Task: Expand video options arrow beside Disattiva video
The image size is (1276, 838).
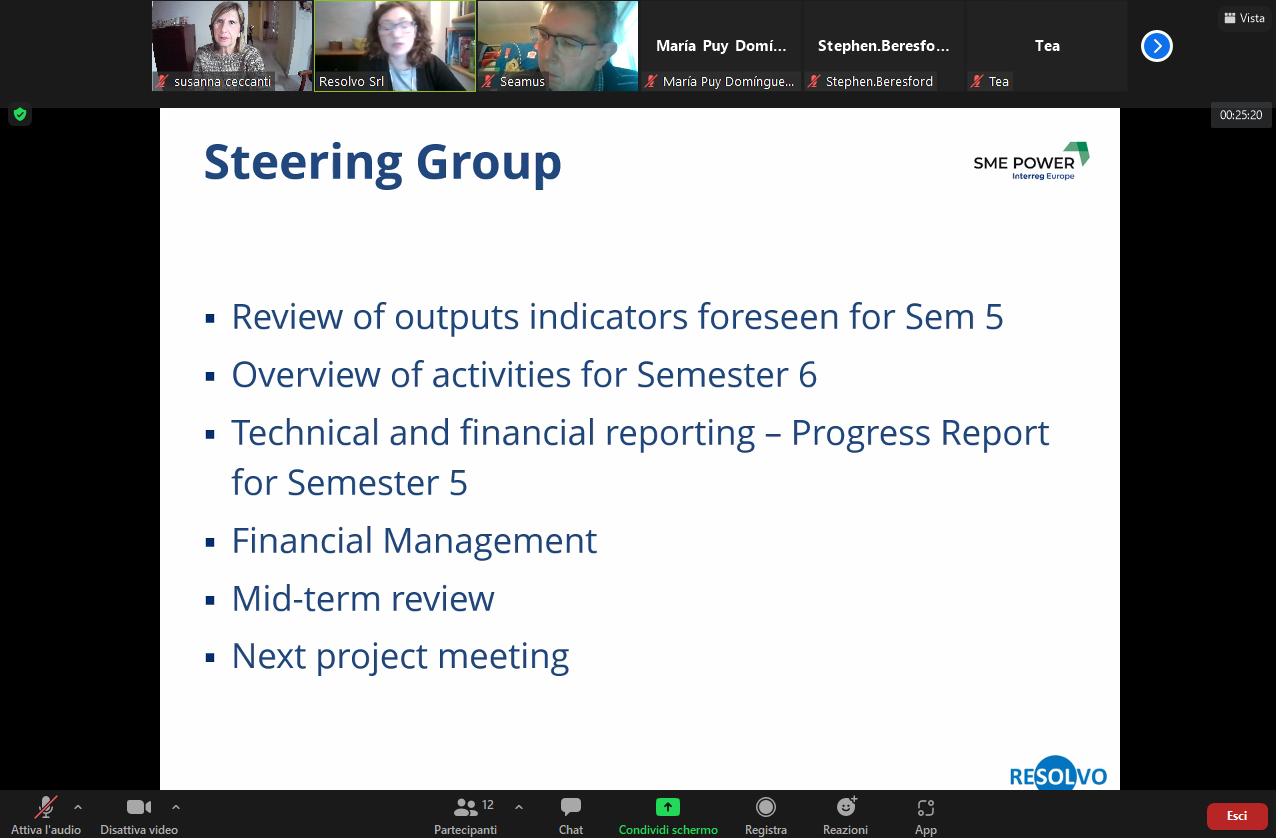Action: (x=176, y=807)
